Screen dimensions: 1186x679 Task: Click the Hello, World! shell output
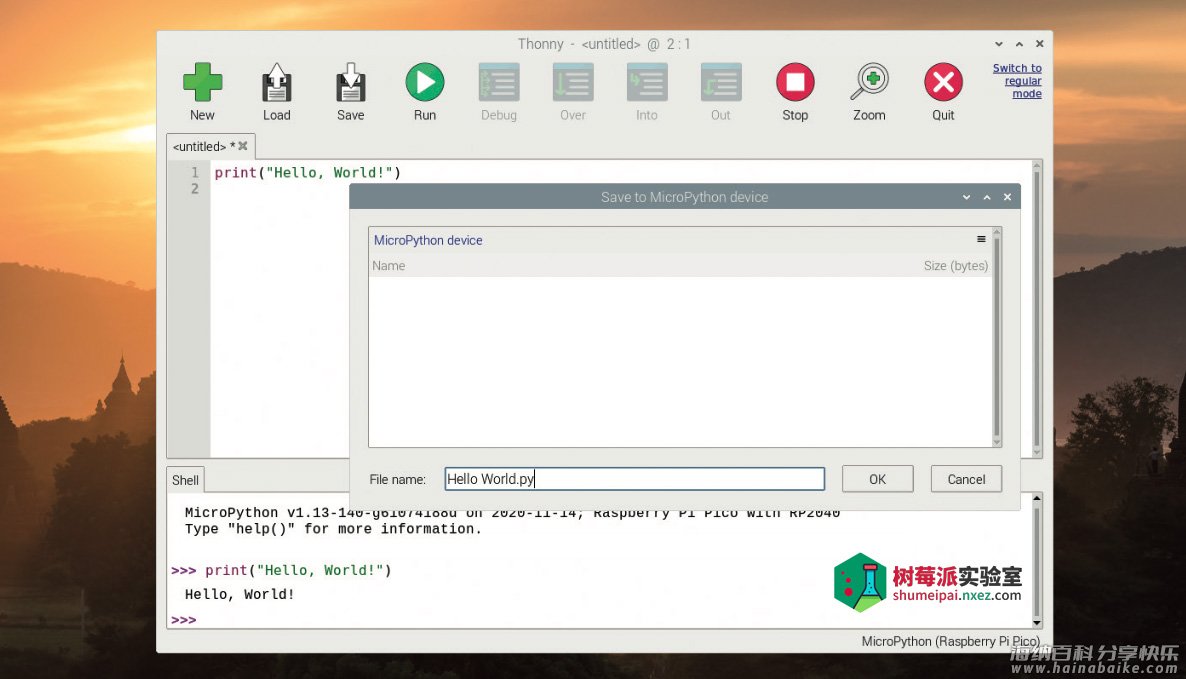tap(240, 594)
